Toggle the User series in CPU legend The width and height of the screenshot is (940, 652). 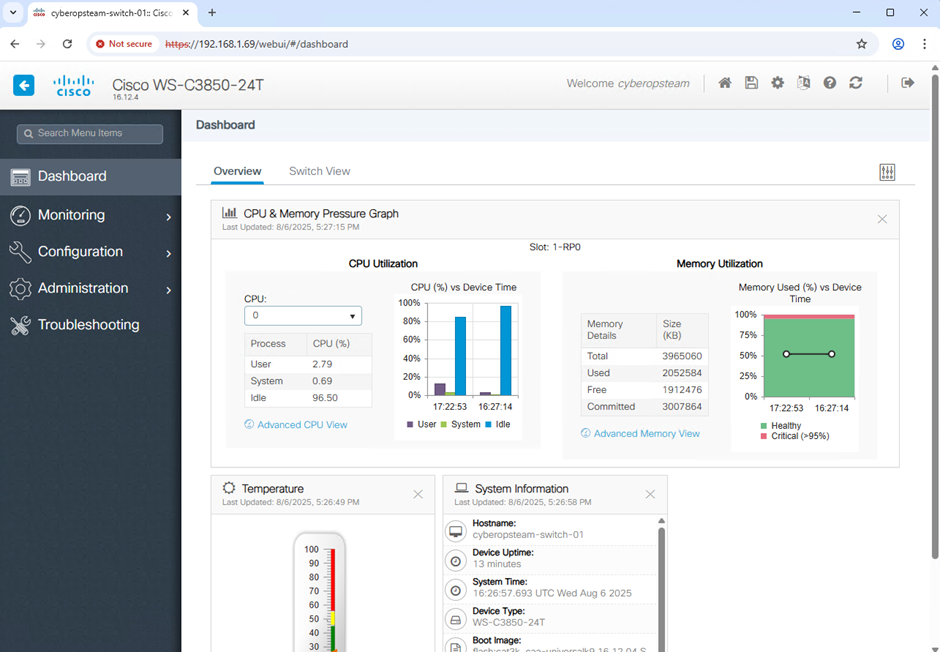421,424
